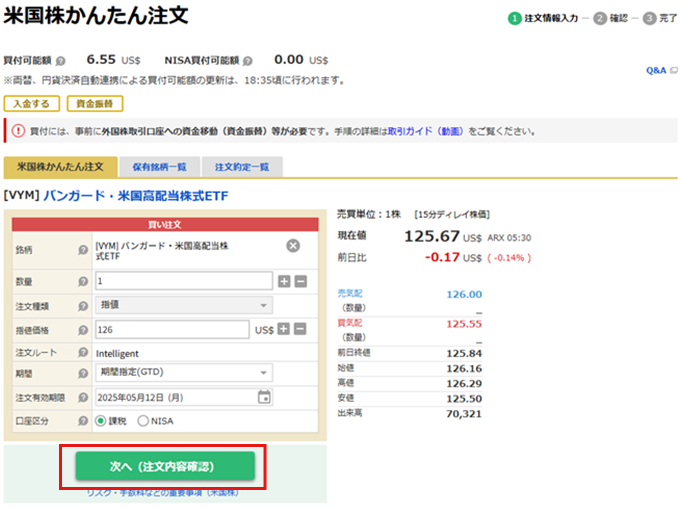Click the 指値価格 input field
The height and width of the screenshot is (509, 680).
coord(171,329)
